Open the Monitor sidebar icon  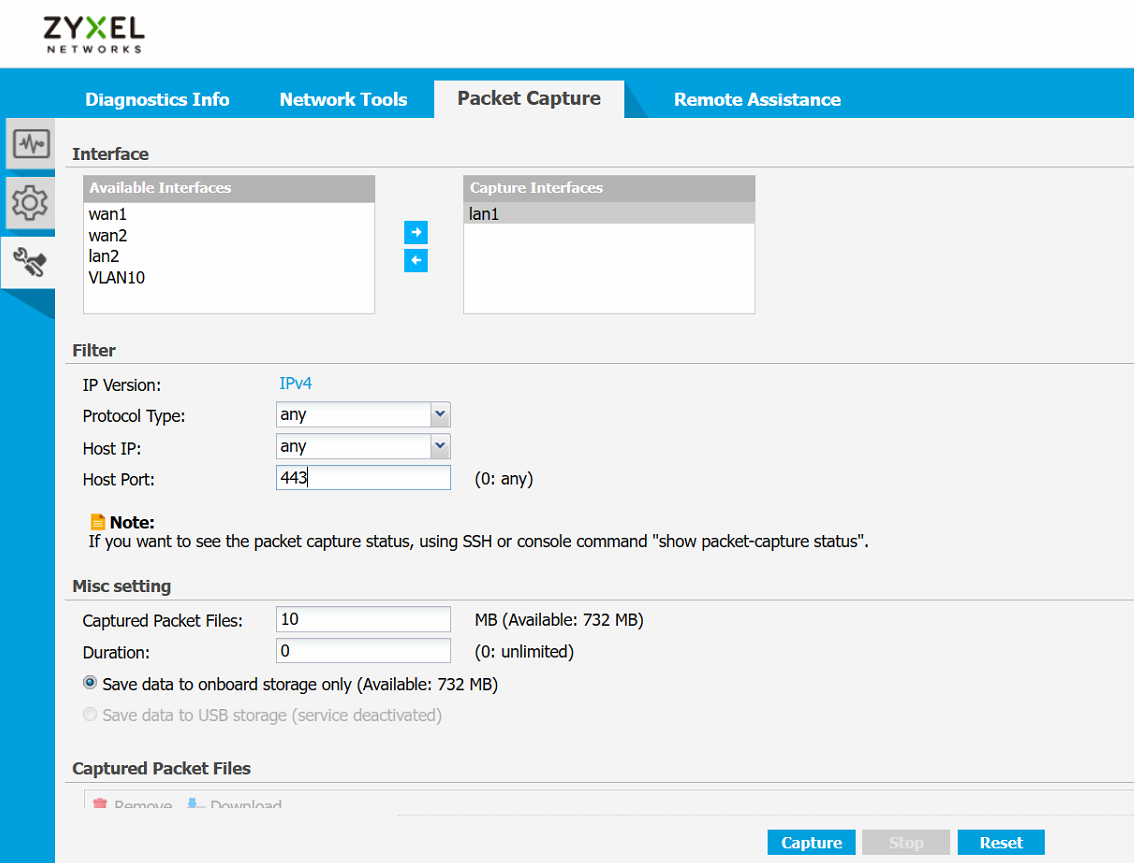pos(30,144)
